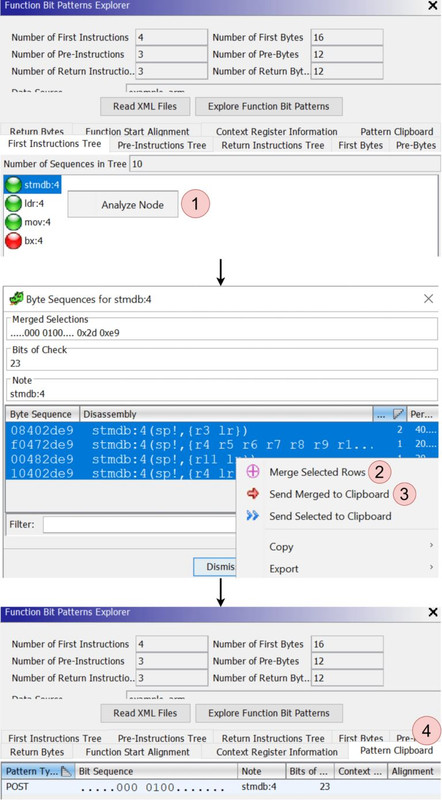Click Analyze Node button
Image resolution: width=442 pixels, height=800 pixels.
point(123,205)
